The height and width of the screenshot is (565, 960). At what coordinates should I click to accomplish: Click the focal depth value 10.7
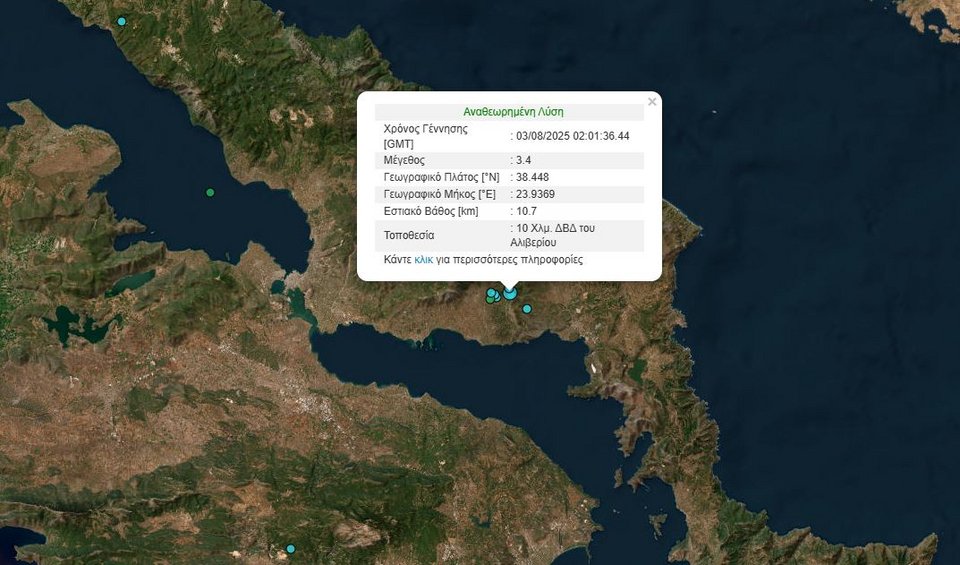[x=529, y=211]
